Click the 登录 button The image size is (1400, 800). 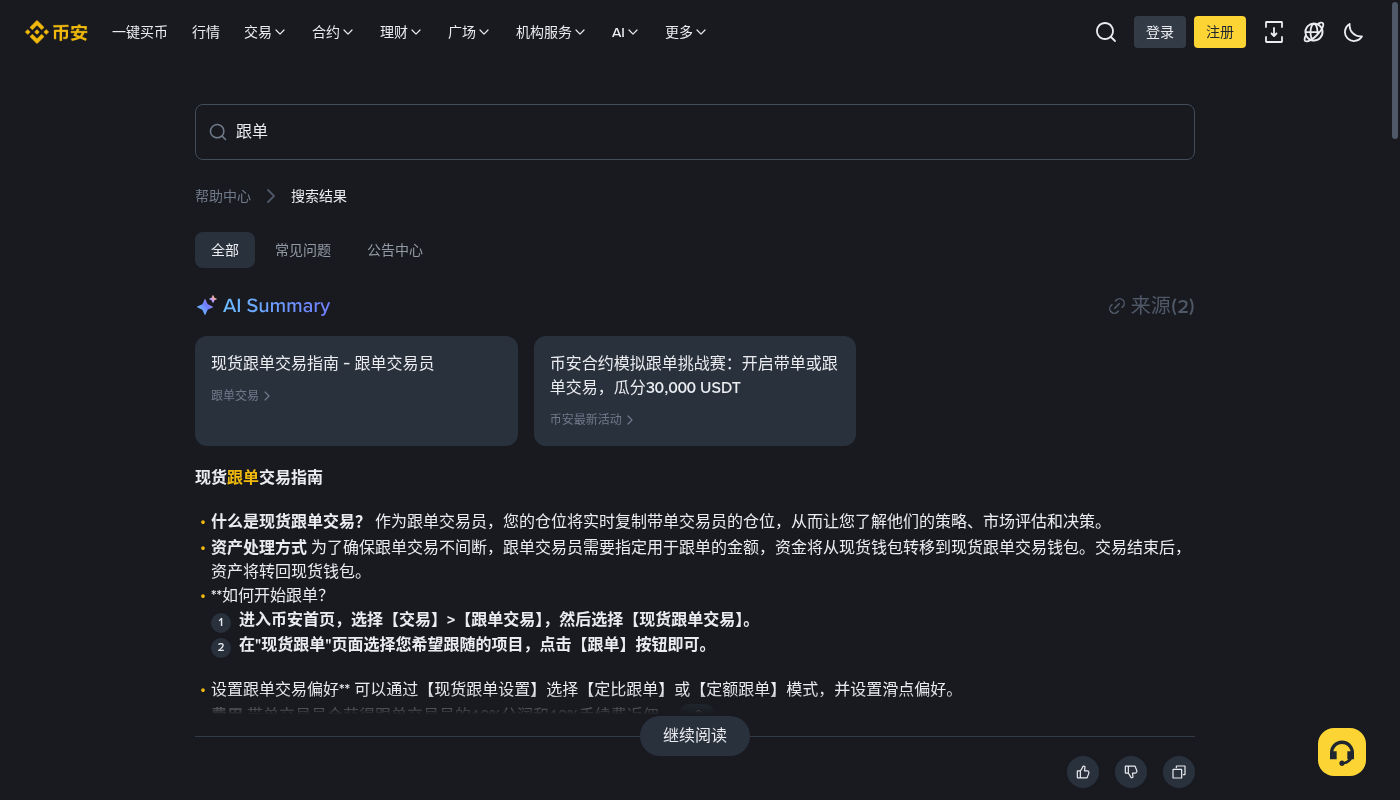click(1160, 32)
